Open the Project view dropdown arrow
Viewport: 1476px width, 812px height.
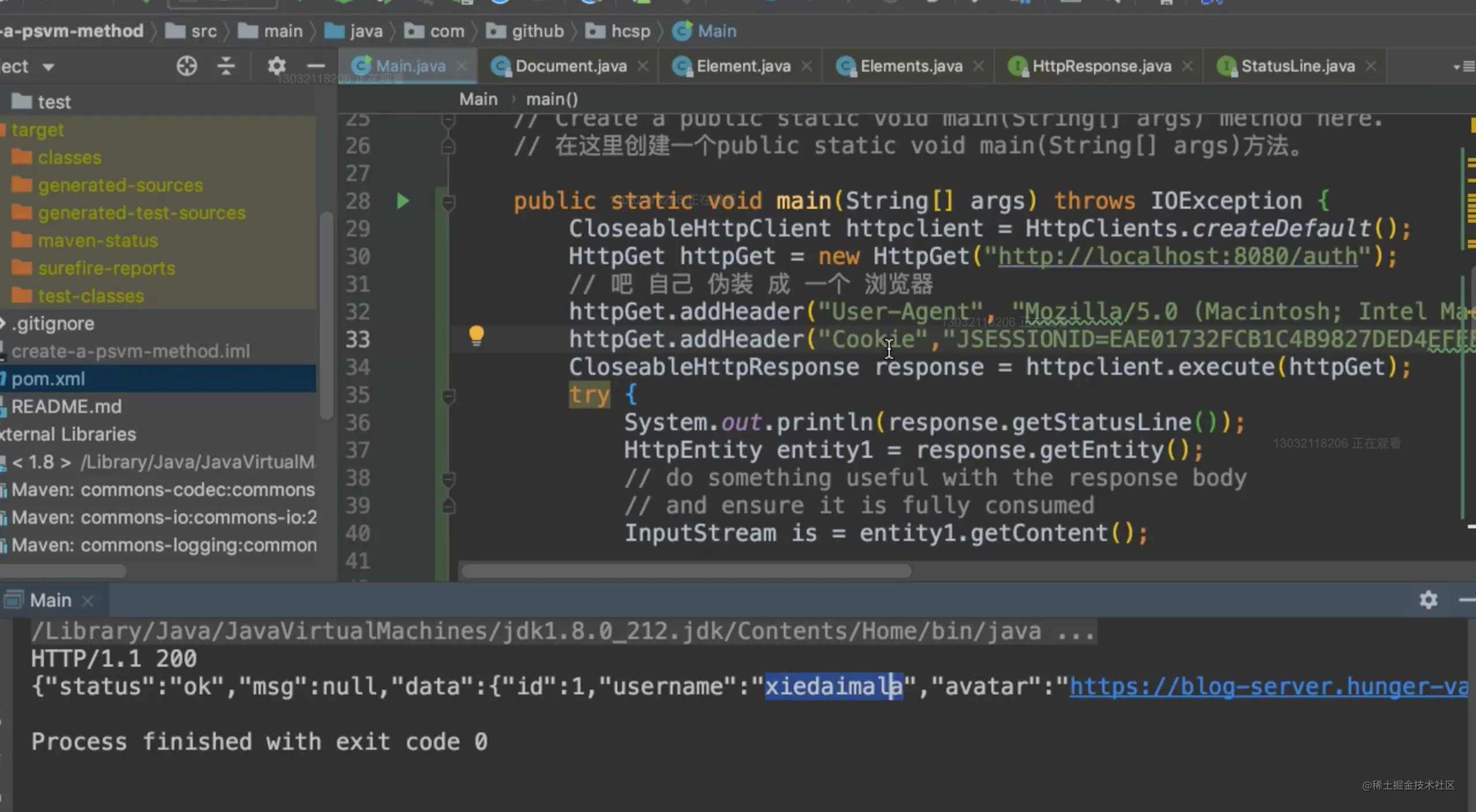pos(48,67)
